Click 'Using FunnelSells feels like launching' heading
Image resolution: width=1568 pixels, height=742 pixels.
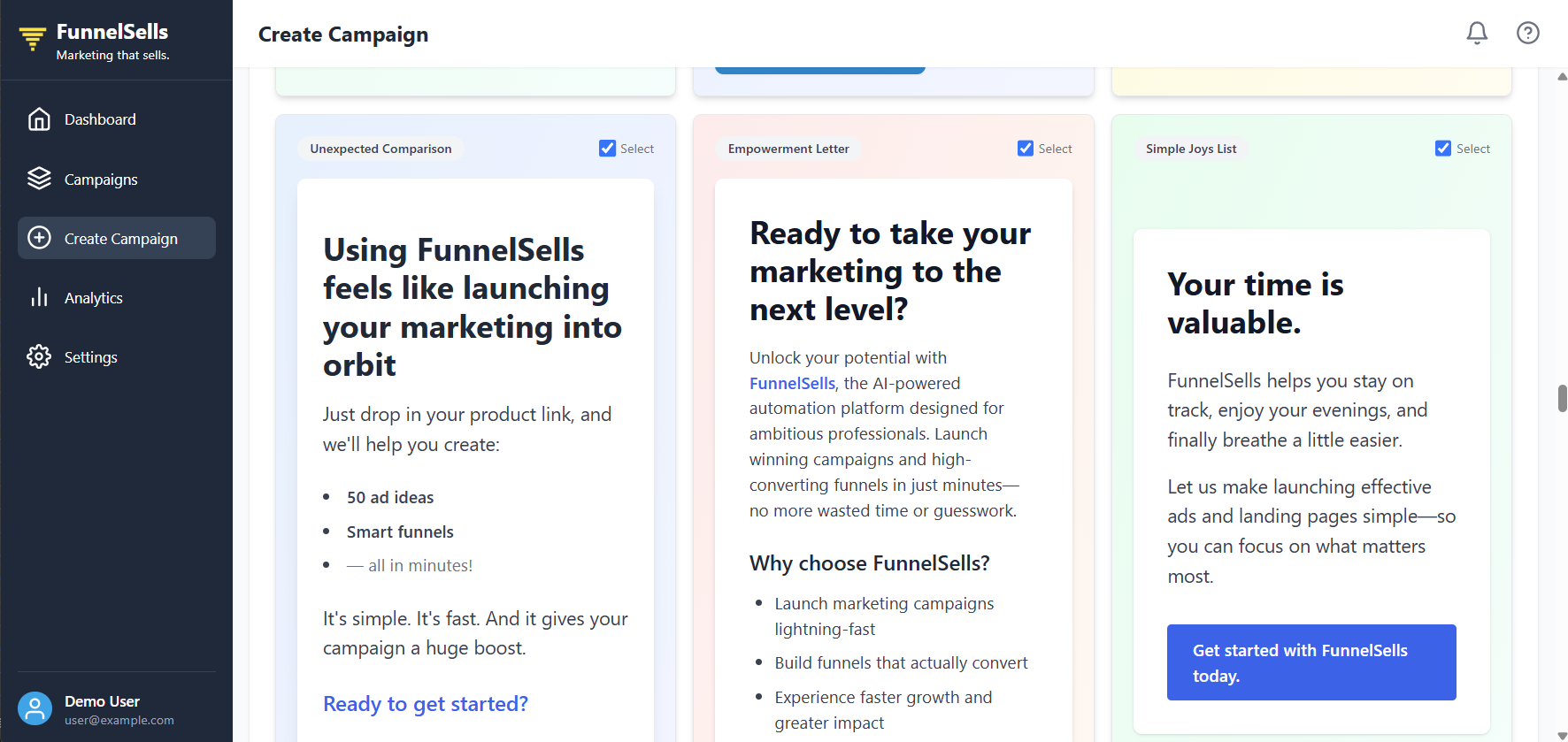(473, 307)
